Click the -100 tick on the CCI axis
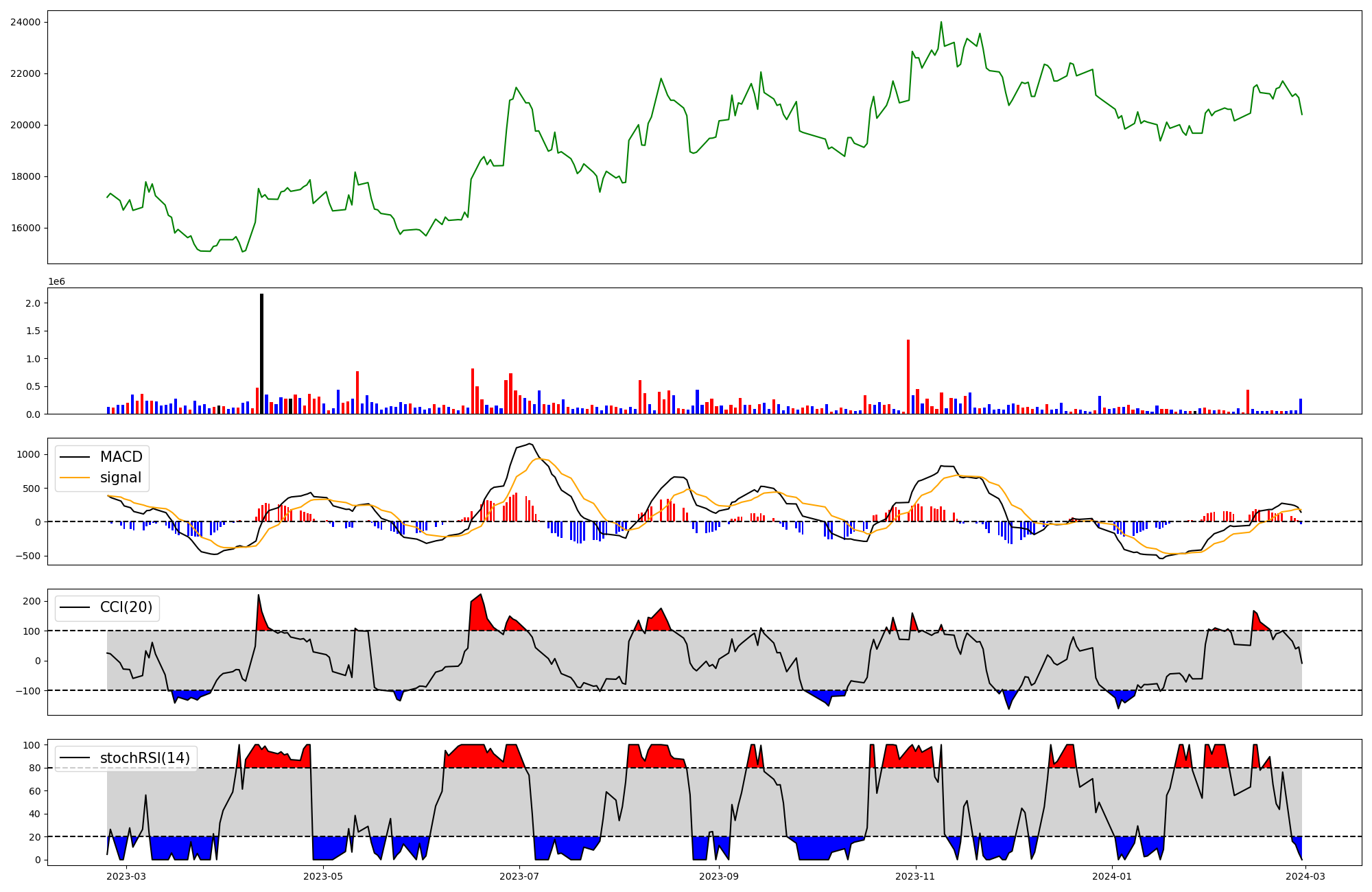 coord(29,691)
